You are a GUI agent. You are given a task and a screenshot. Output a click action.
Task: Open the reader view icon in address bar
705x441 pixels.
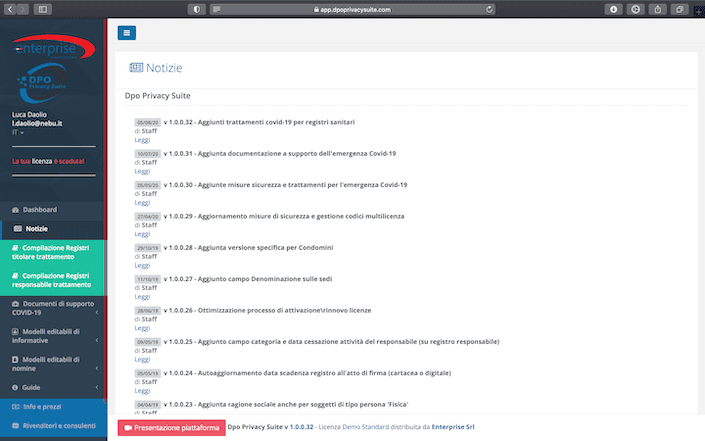(217, 9)
